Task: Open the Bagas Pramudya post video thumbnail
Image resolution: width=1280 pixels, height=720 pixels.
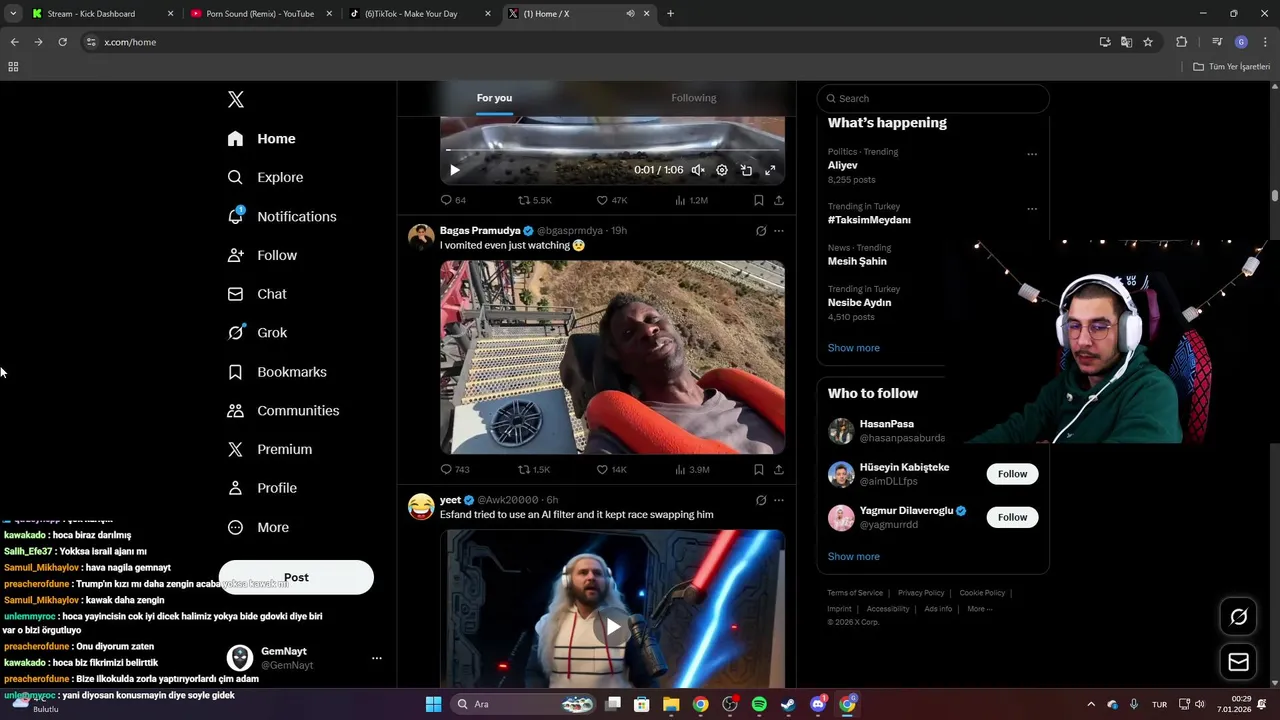Action: coord(612,357)
